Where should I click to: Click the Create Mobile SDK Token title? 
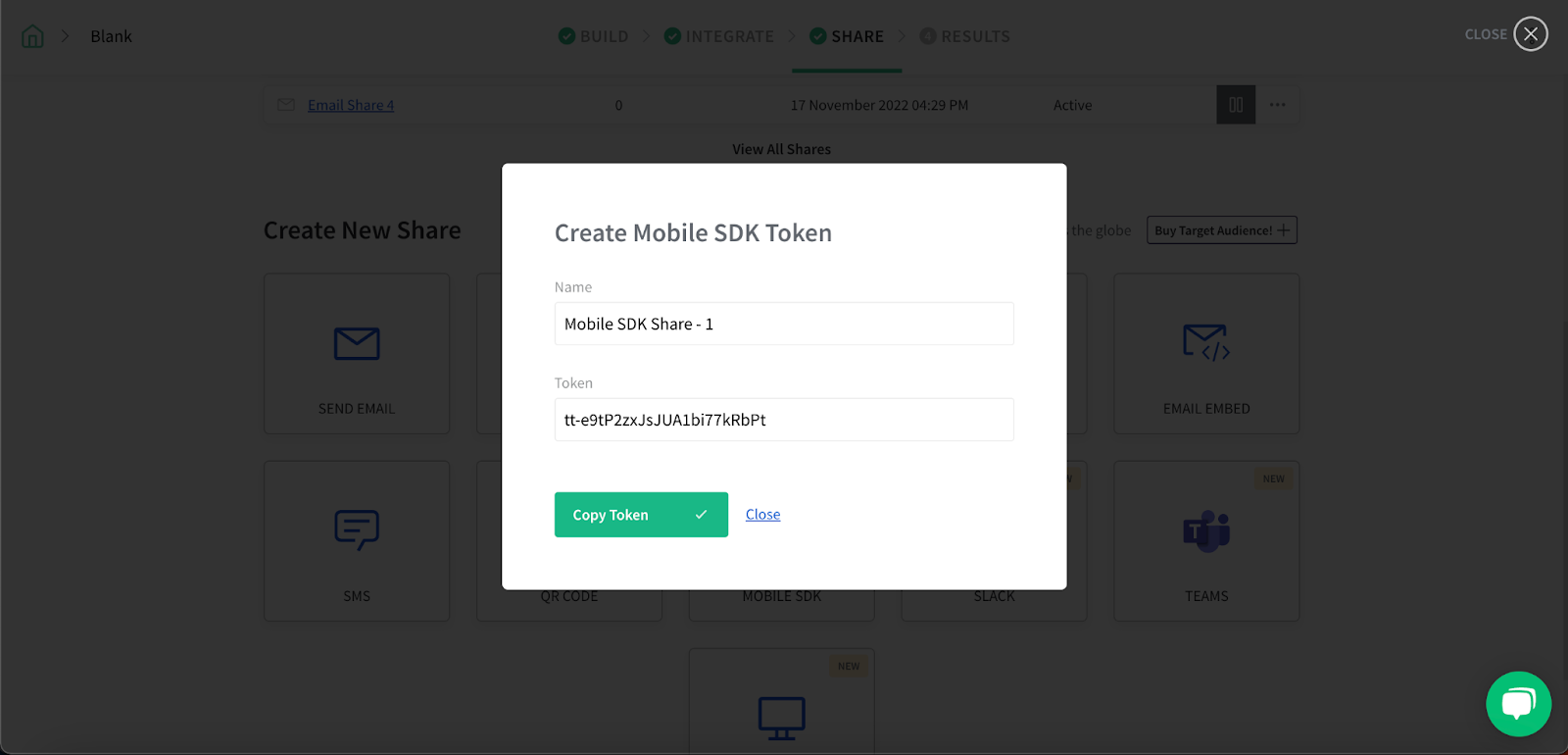tap(693, 232)
